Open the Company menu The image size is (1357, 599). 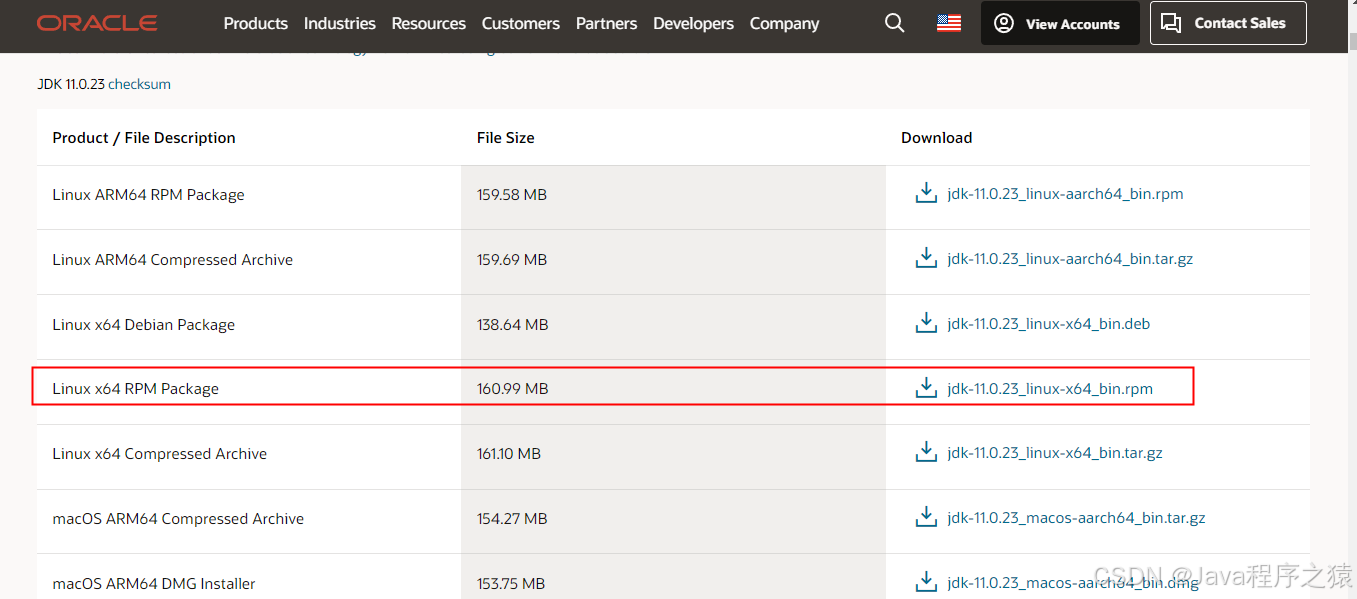pyautogui.click(x=785, y=23)
